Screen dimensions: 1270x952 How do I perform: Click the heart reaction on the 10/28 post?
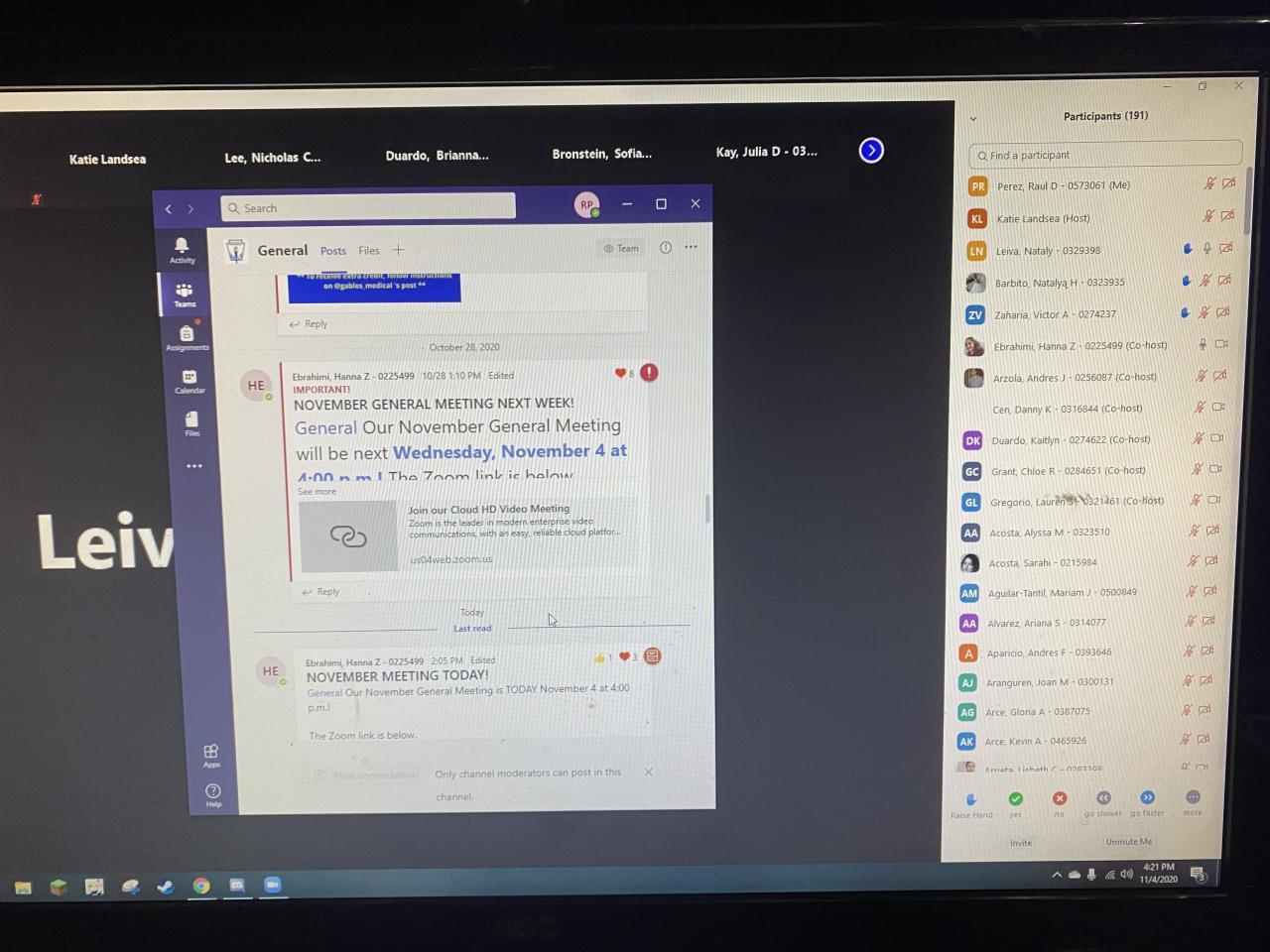(x=620, y=374)
